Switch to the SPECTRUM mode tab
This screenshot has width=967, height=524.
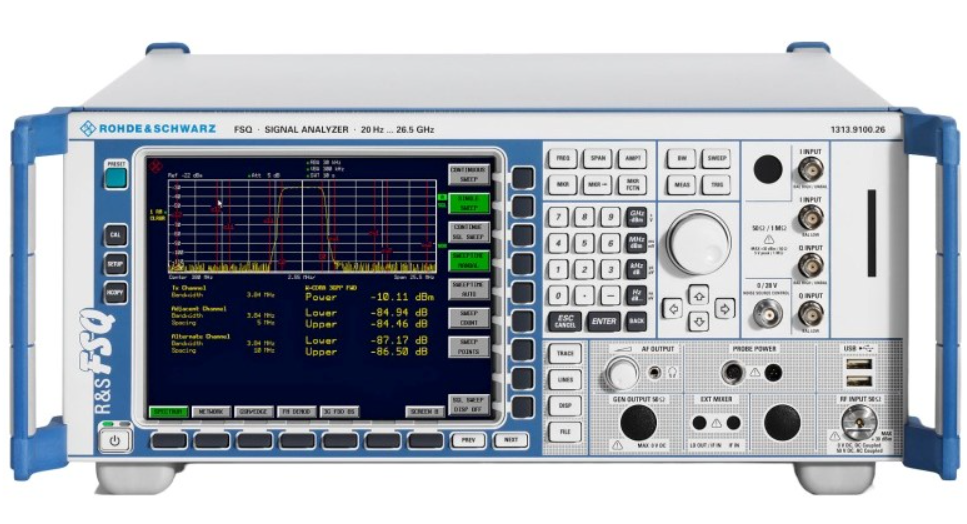coord(168,411)
